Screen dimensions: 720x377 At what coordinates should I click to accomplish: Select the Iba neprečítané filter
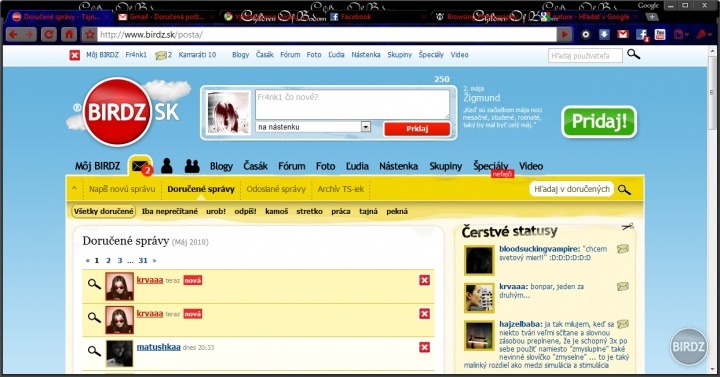pos(170,211)
